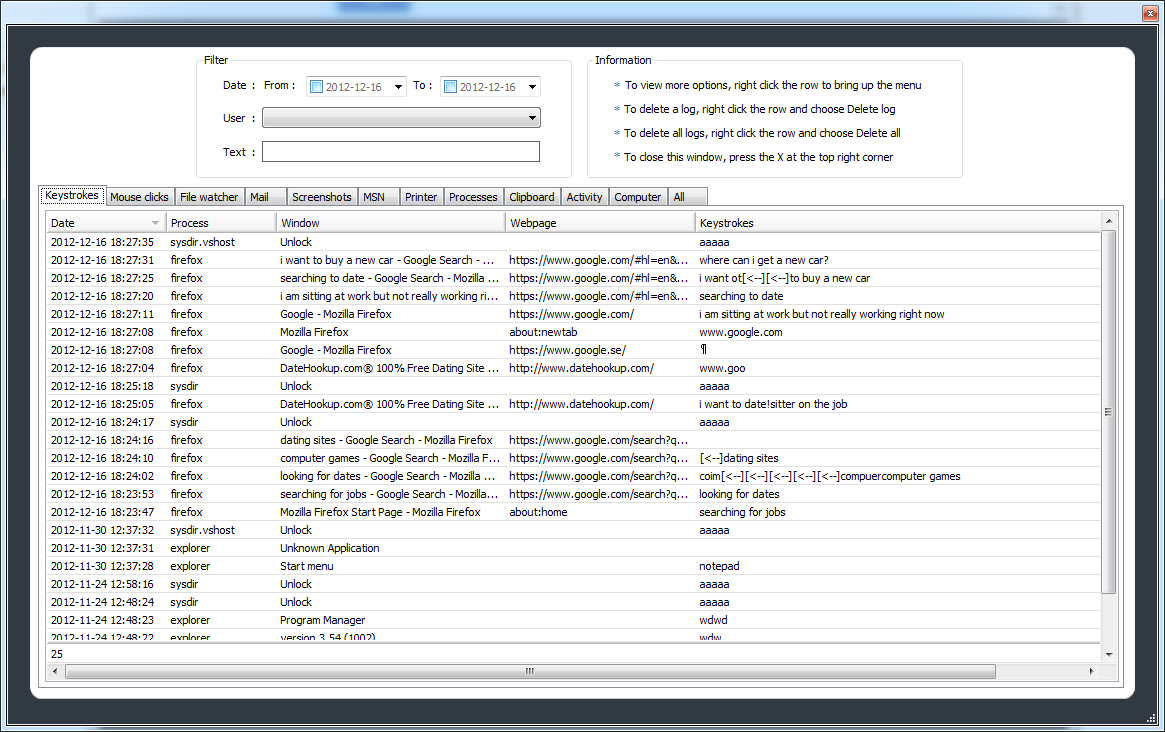Sort by the Process column header
The width and height of the screenshot is (1165, 732).
221,223
